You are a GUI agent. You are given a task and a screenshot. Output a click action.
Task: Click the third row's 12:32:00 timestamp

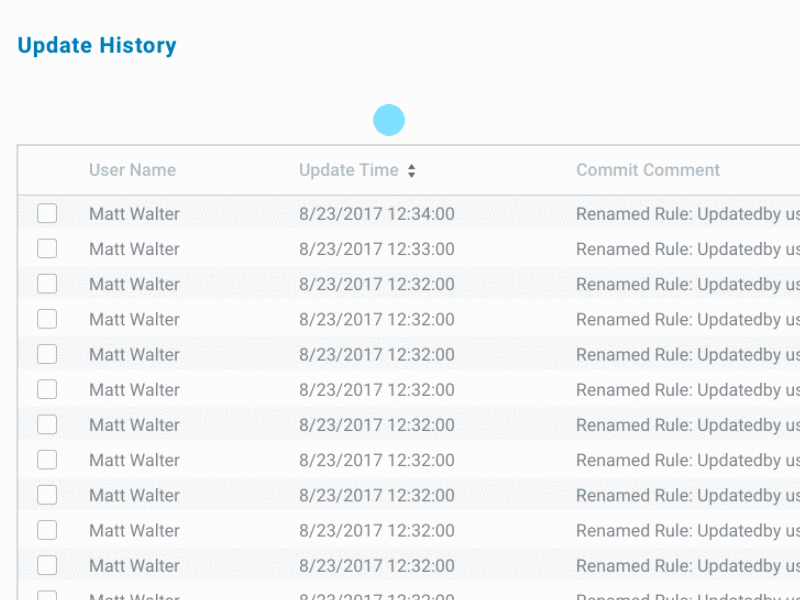(x=376, y=284)
